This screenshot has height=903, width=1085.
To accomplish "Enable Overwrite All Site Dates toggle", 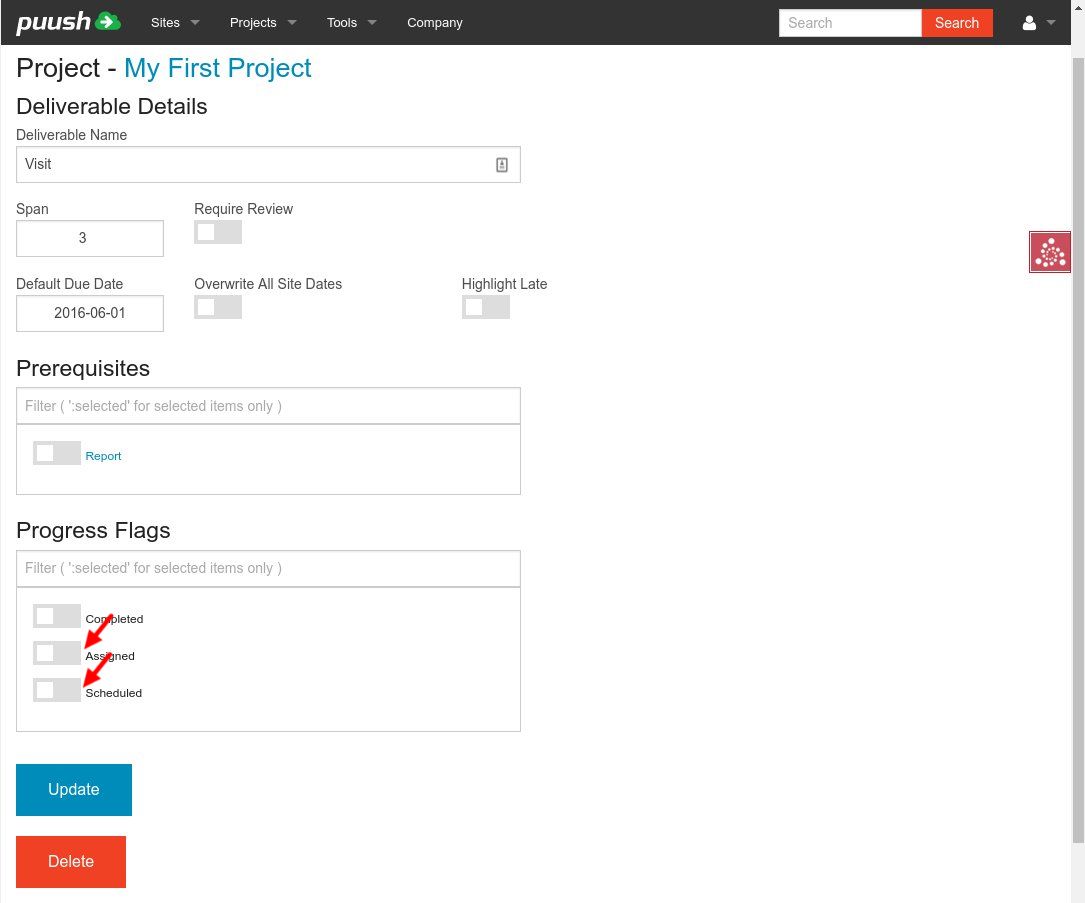I will 218,307.
